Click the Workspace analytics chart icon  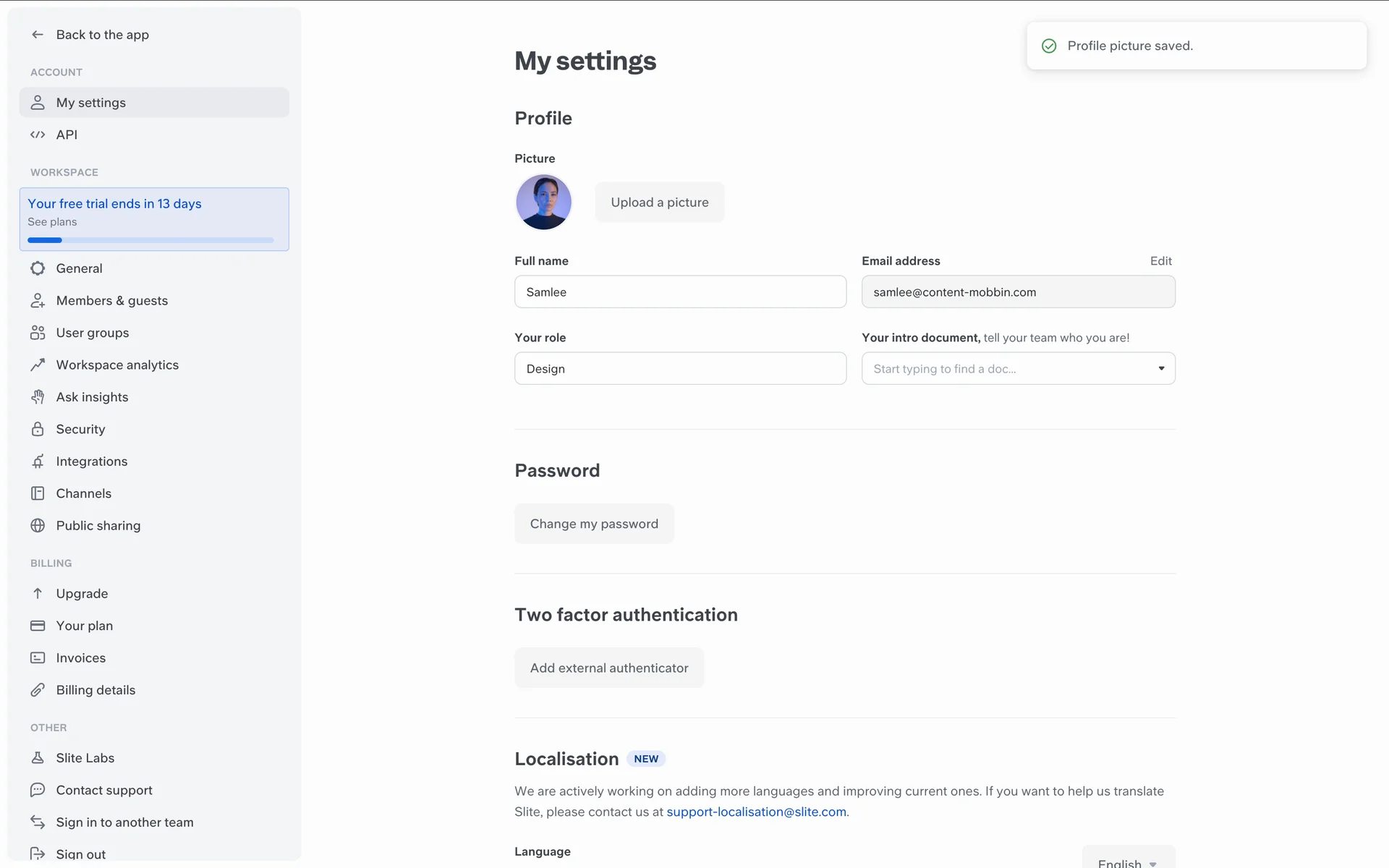tap(38, 365)
